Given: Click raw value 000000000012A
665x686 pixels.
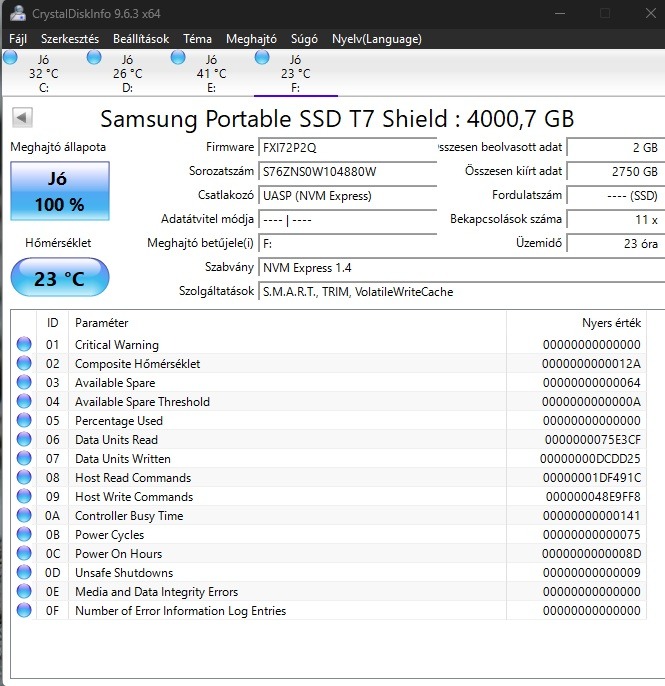Looking at the screenshot, I should [591, 364].
